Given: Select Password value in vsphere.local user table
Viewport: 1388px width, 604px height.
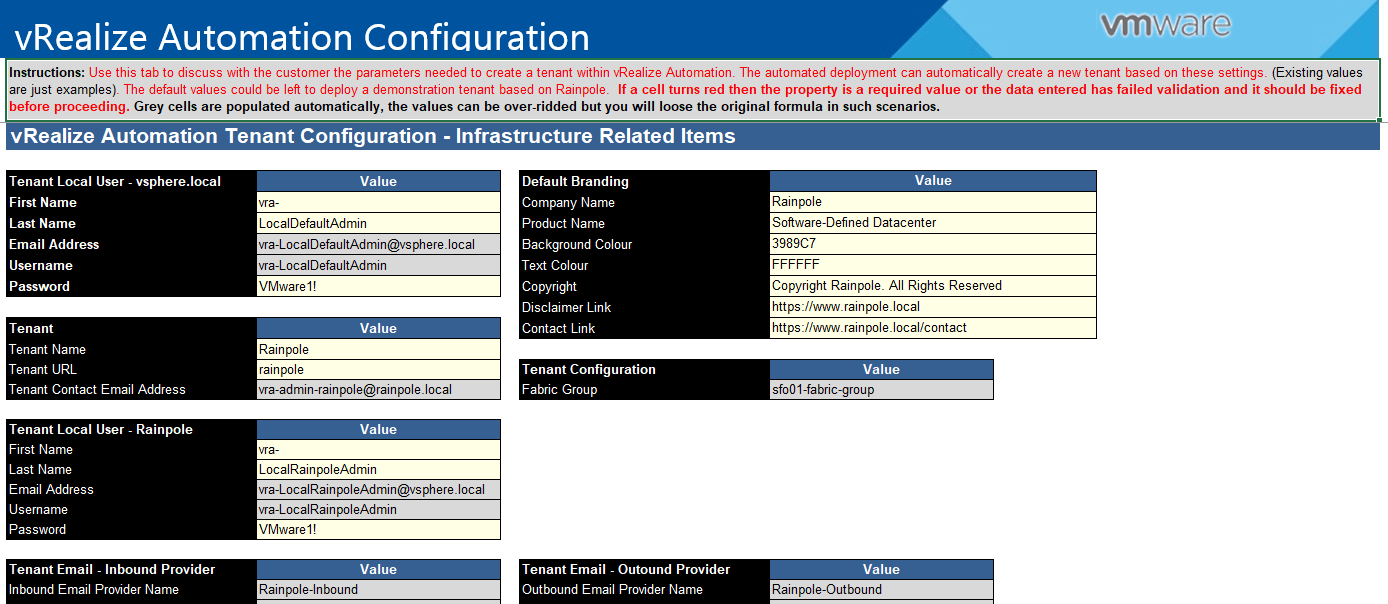Looking at the screenshot, I should (378, 286).
